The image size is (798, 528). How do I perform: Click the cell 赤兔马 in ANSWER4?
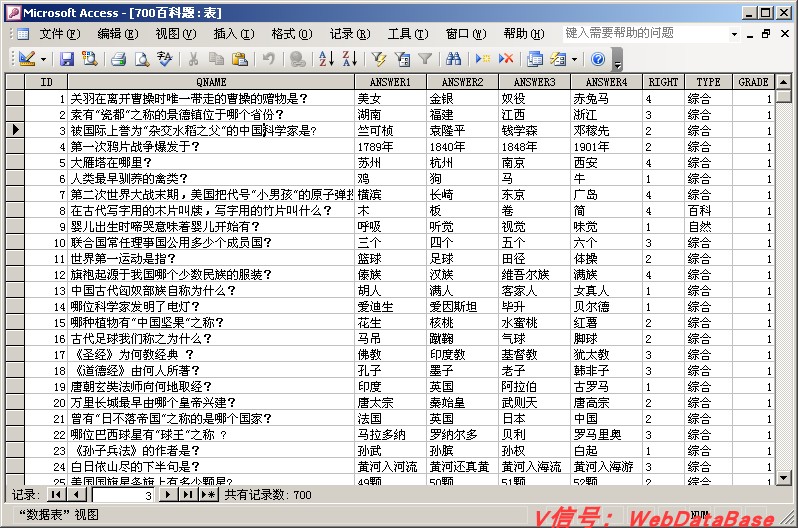tap(607, 98)
